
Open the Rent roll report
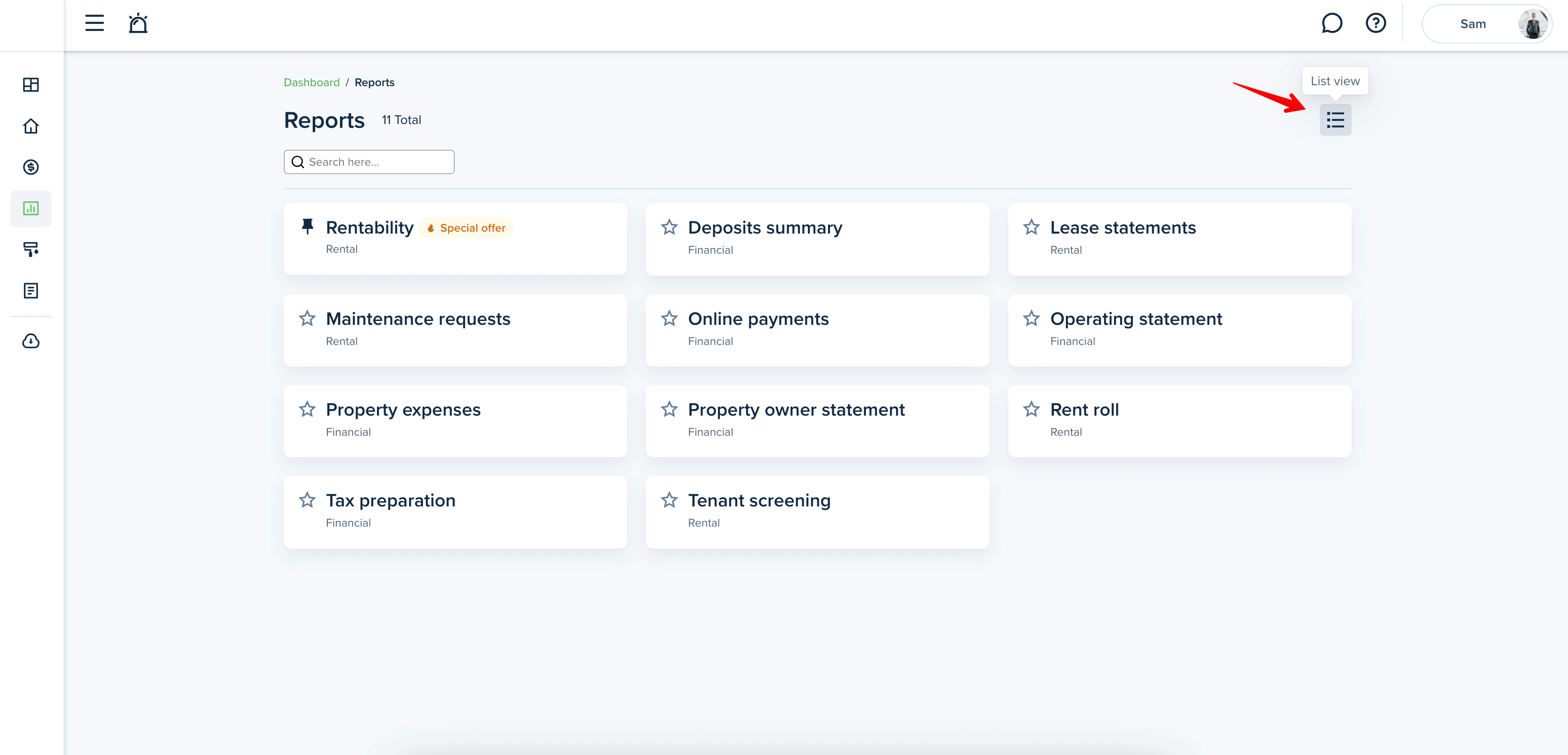tap(1180, 421)
